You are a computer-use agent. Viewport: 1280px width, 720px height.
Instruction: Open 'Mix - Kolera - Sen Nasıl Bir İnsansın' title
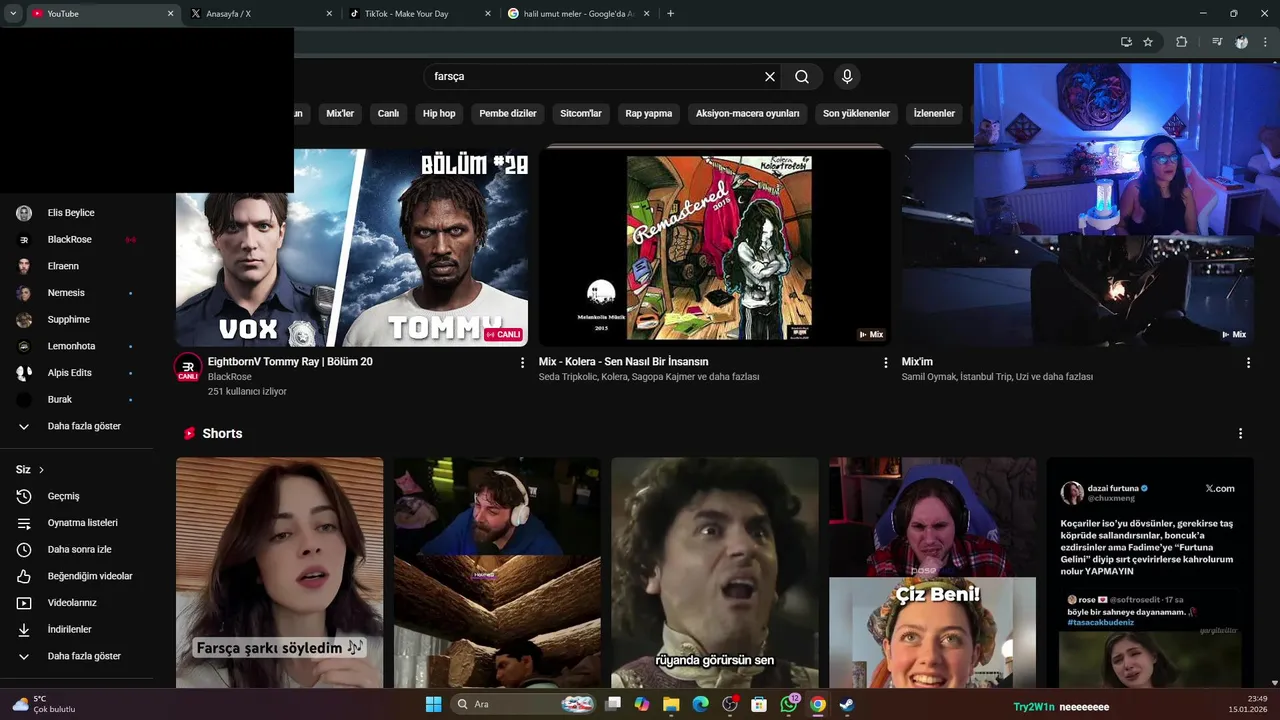click(x=623, y=362)
